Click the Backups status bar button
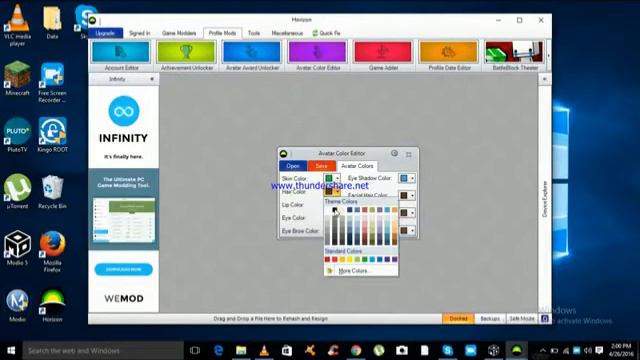The image size is (640, 360). tap(490, 318)
